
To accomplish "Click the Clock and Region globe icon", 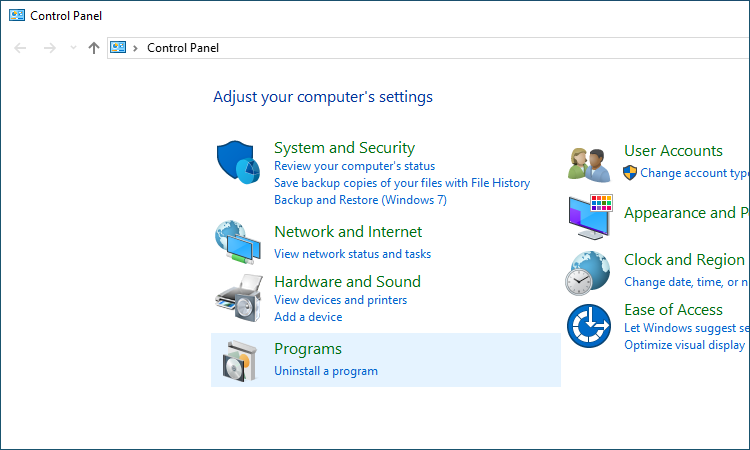I will [x=589, y=271].
